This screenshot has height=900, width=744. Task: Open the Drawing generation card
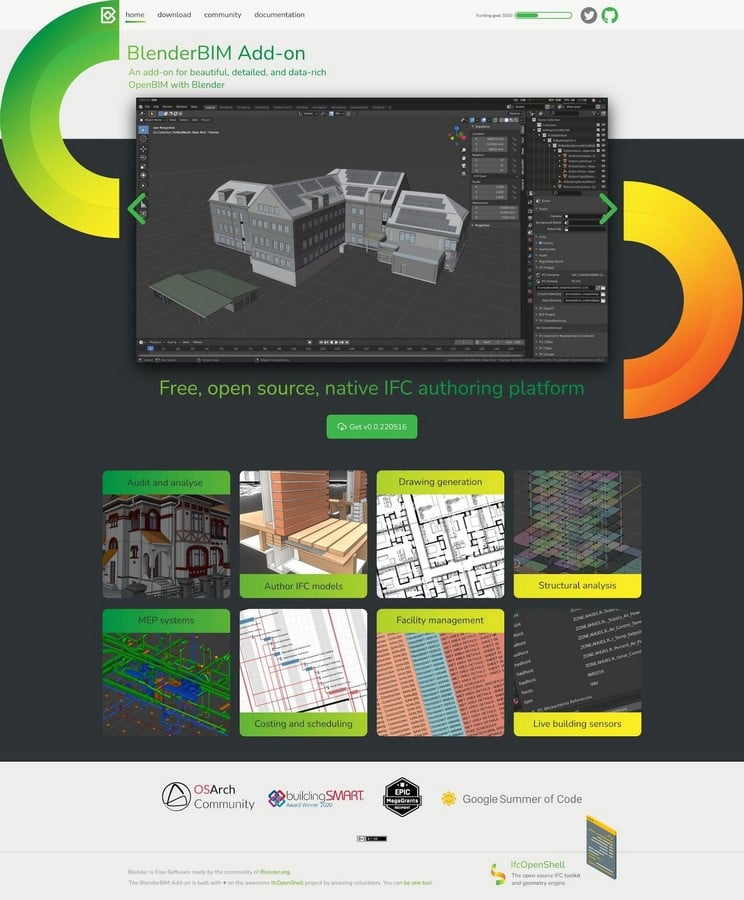(x=440, y=534)
